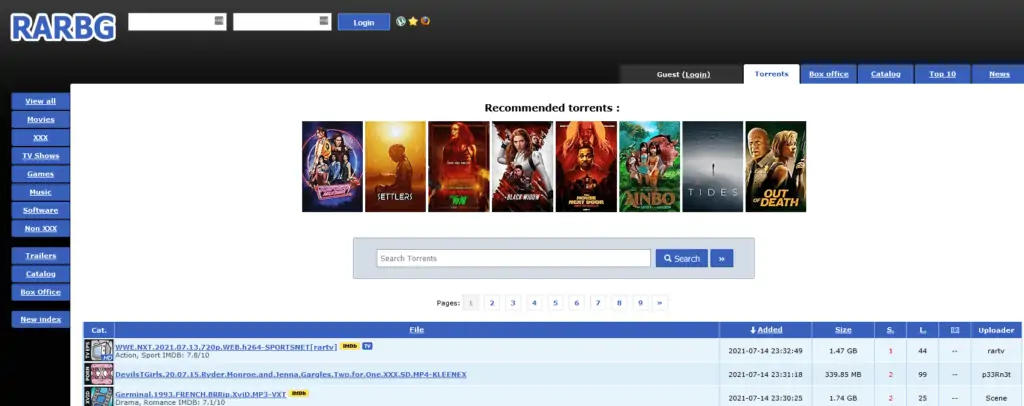This screenshot has height=406, width=1024.
Task: Open the Germinal.1993.FRENCH torrent link
Action: point(200,394)
